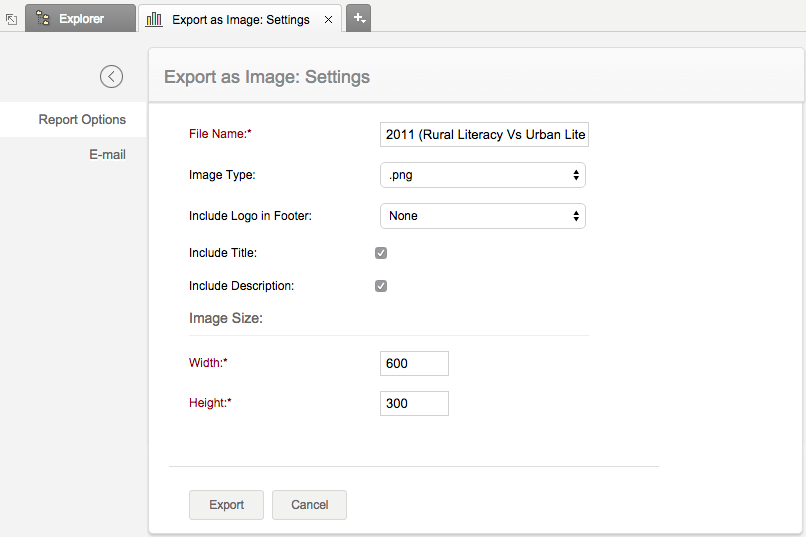Click the bar chart icon on settings tab

(x=154, y=19)
